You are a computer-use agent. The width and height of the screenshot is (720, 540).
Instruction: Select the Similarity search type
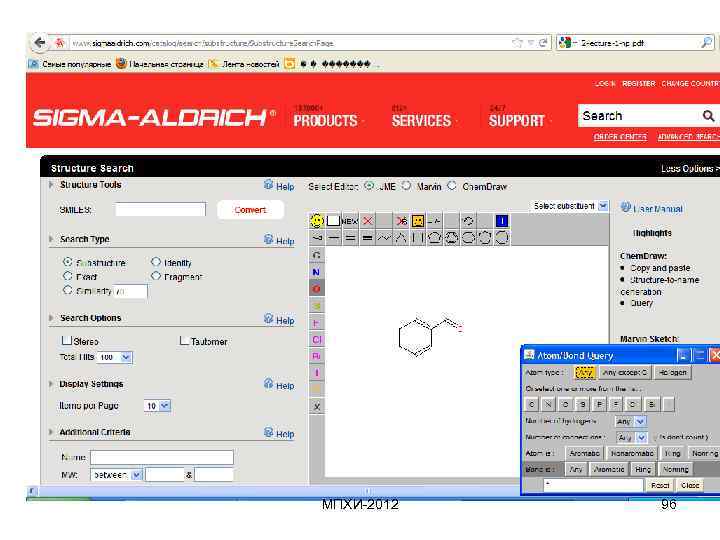click(x=68, y=290)
